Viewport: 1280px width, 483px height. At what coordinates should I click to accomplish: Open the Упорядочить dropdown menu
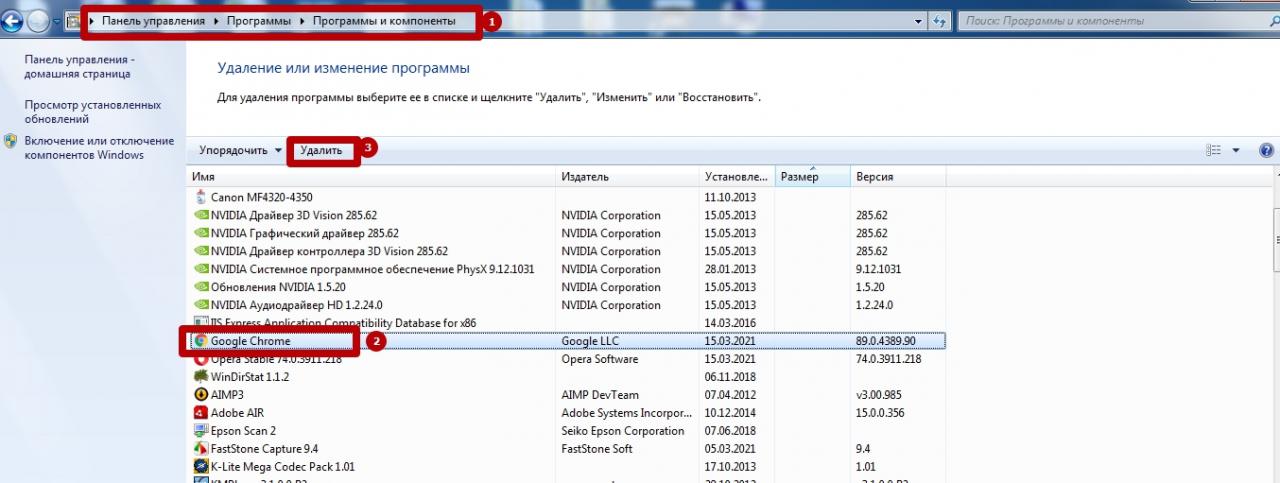[x=240, y=151]
